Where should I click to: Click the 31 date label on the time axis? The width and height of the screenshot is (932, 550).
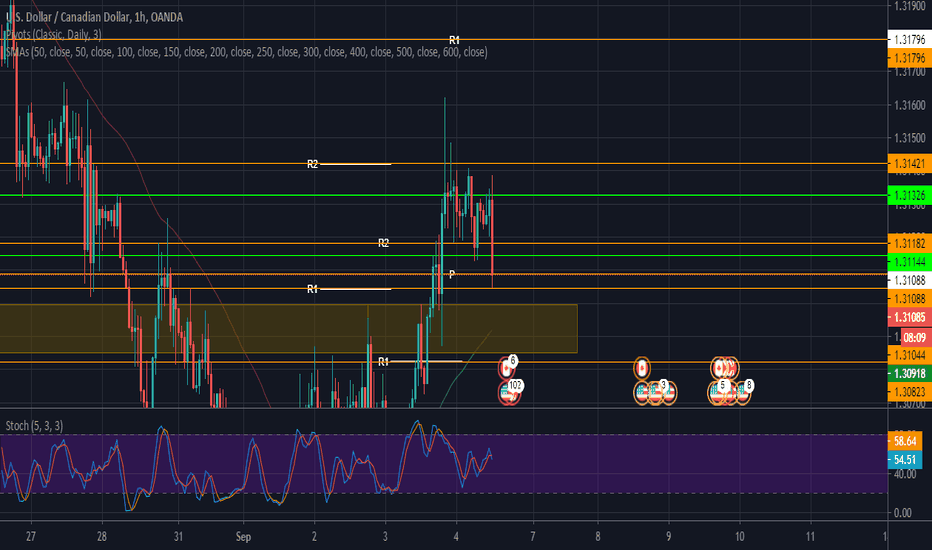pyautogui.click(x=178, y=537)
